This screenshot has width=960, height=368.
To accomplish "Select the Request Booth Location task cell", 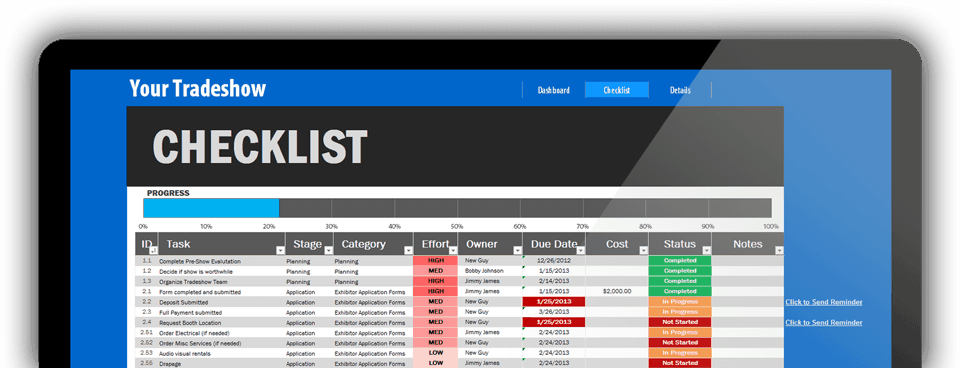I will tap(221, 323).
